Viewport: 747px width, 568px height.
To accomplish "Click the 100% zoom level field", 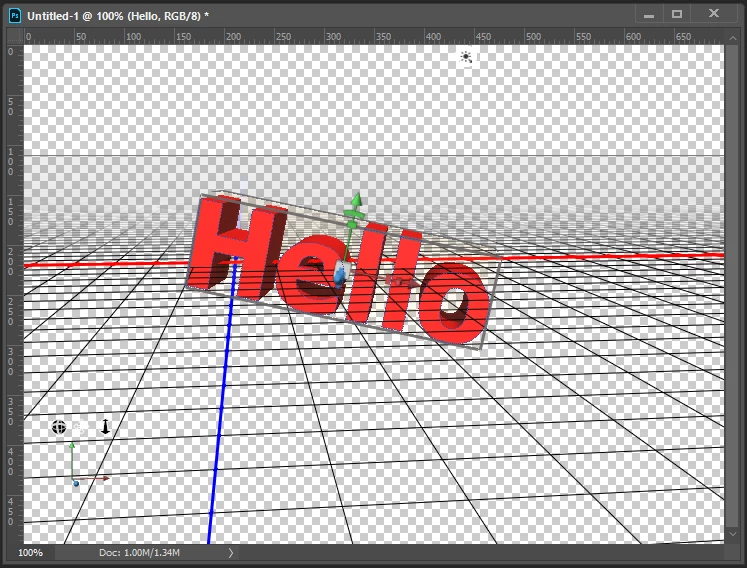I will (30, 553).
